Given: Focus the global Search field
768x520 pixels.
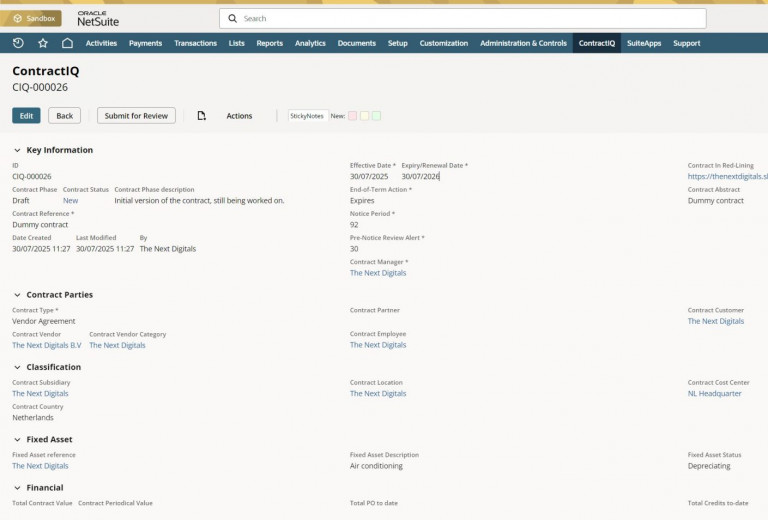Looking at the screenshot, I should 462,18.
